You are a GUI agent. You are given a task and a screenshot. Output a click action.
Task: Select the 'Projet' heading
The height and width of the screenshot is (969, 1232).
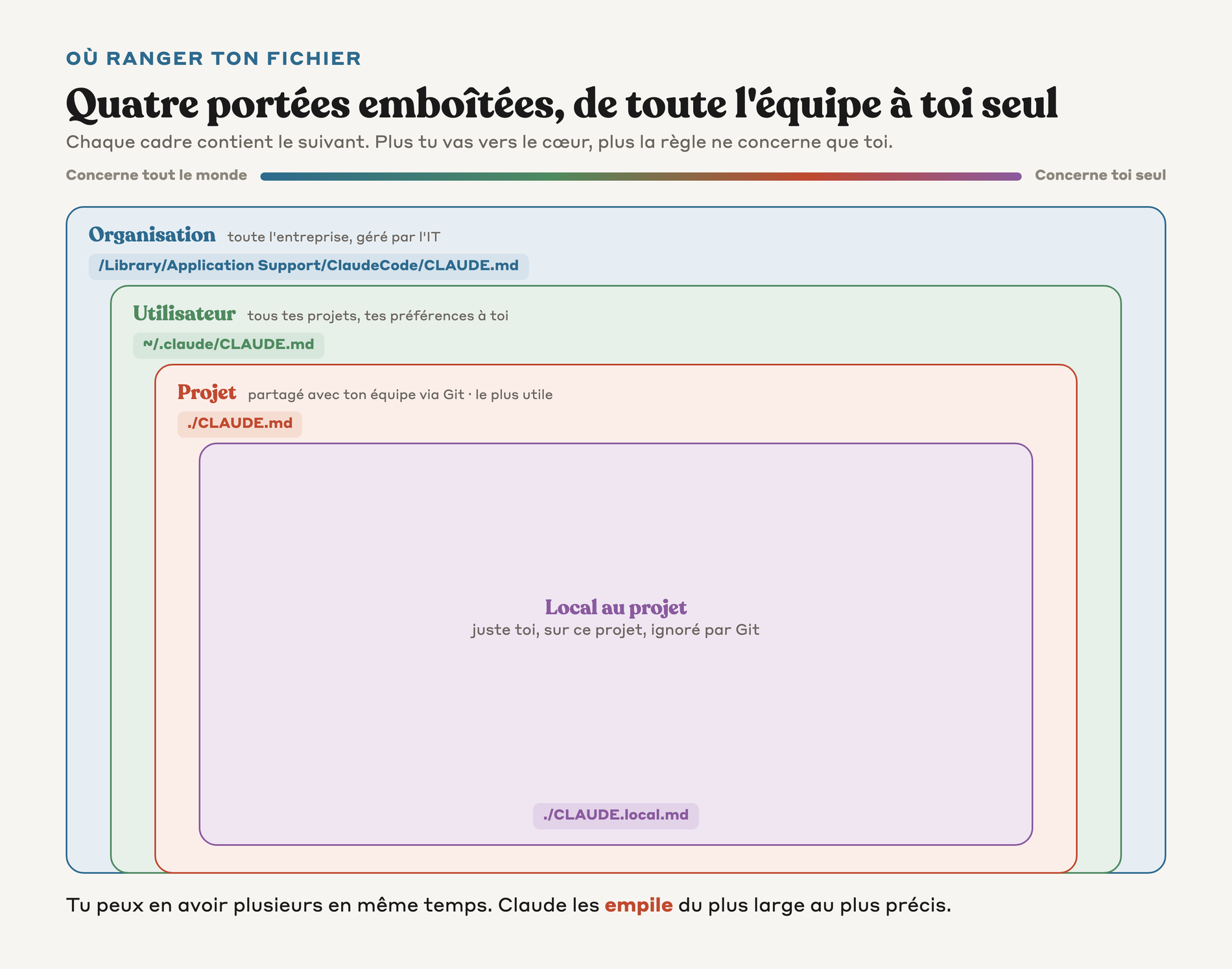207,393
